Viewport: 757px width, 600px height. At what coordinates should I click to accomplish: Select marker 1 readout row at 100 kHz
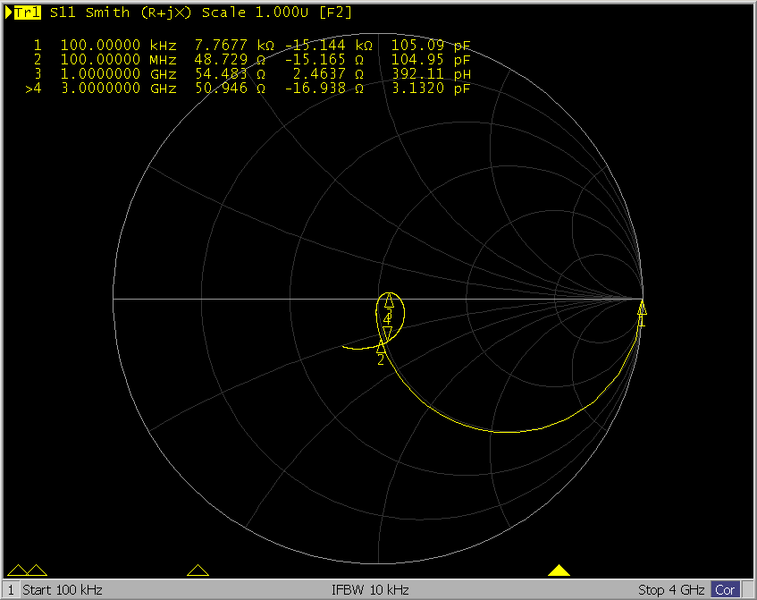[x=250, y=46]
